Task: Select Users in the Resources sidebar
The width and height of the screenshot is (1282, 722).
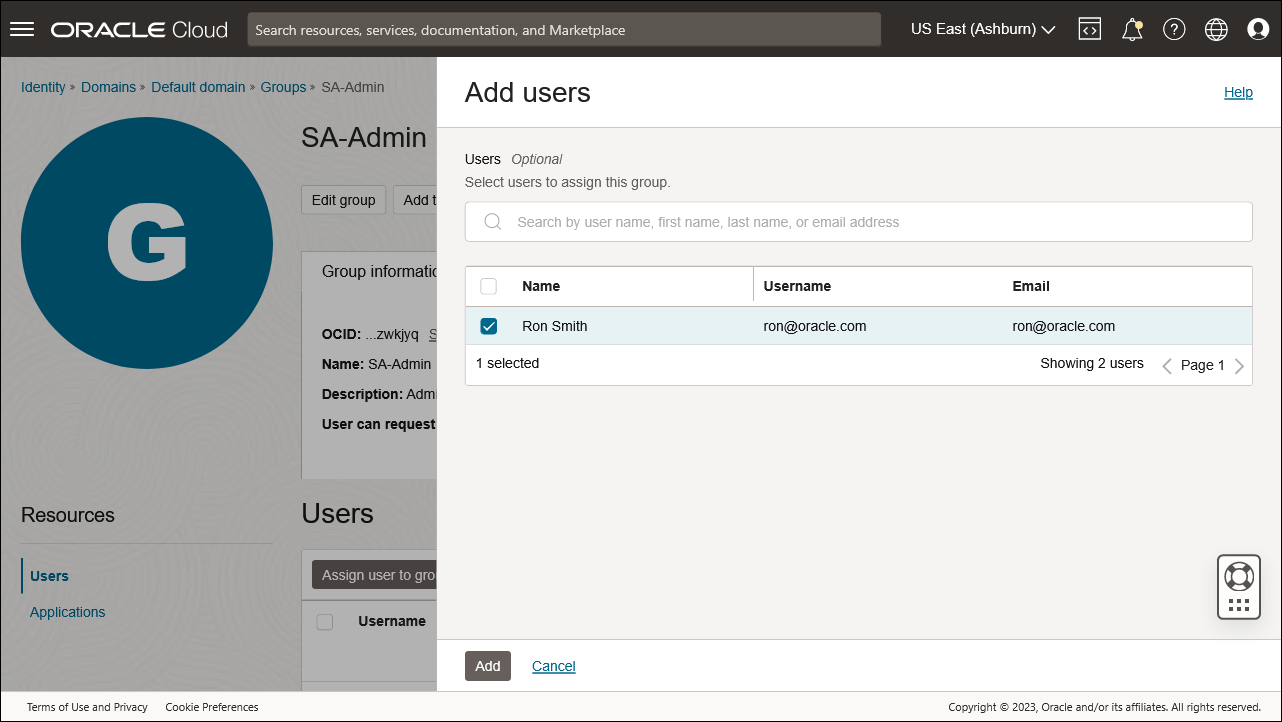Action: pos(49,575)
